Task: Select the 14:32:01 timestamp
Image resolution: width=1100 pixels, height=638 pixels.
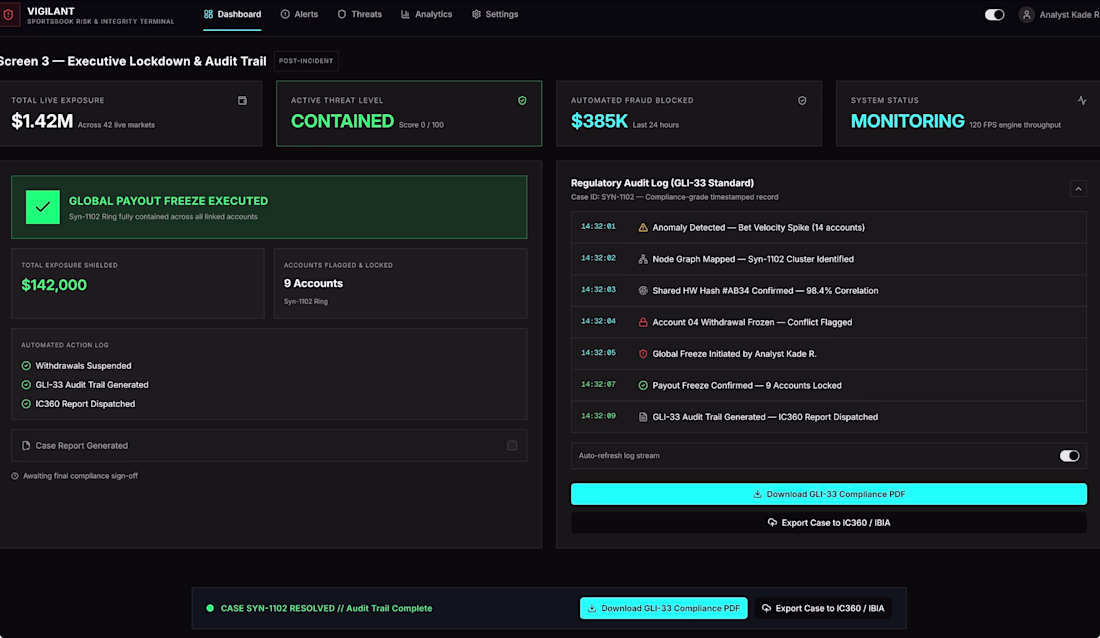Action: coord(598,227)
